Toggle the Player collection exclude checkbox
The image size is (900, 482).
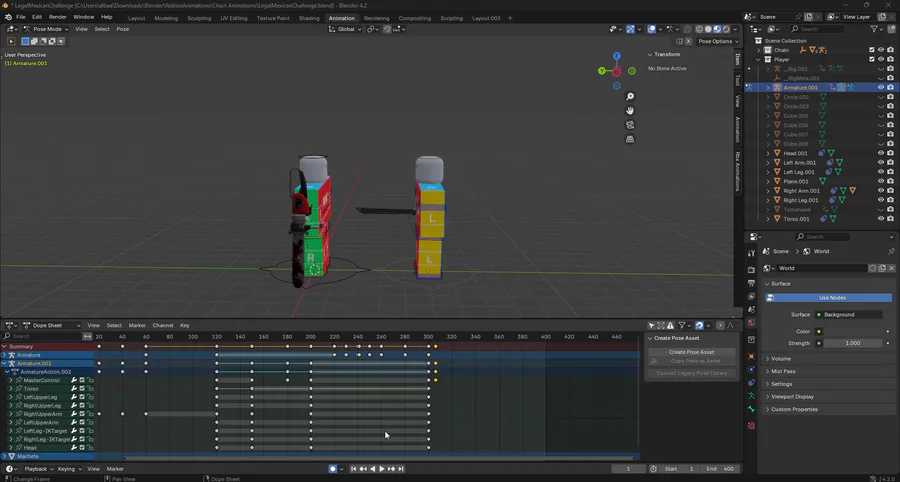point(872,59)
